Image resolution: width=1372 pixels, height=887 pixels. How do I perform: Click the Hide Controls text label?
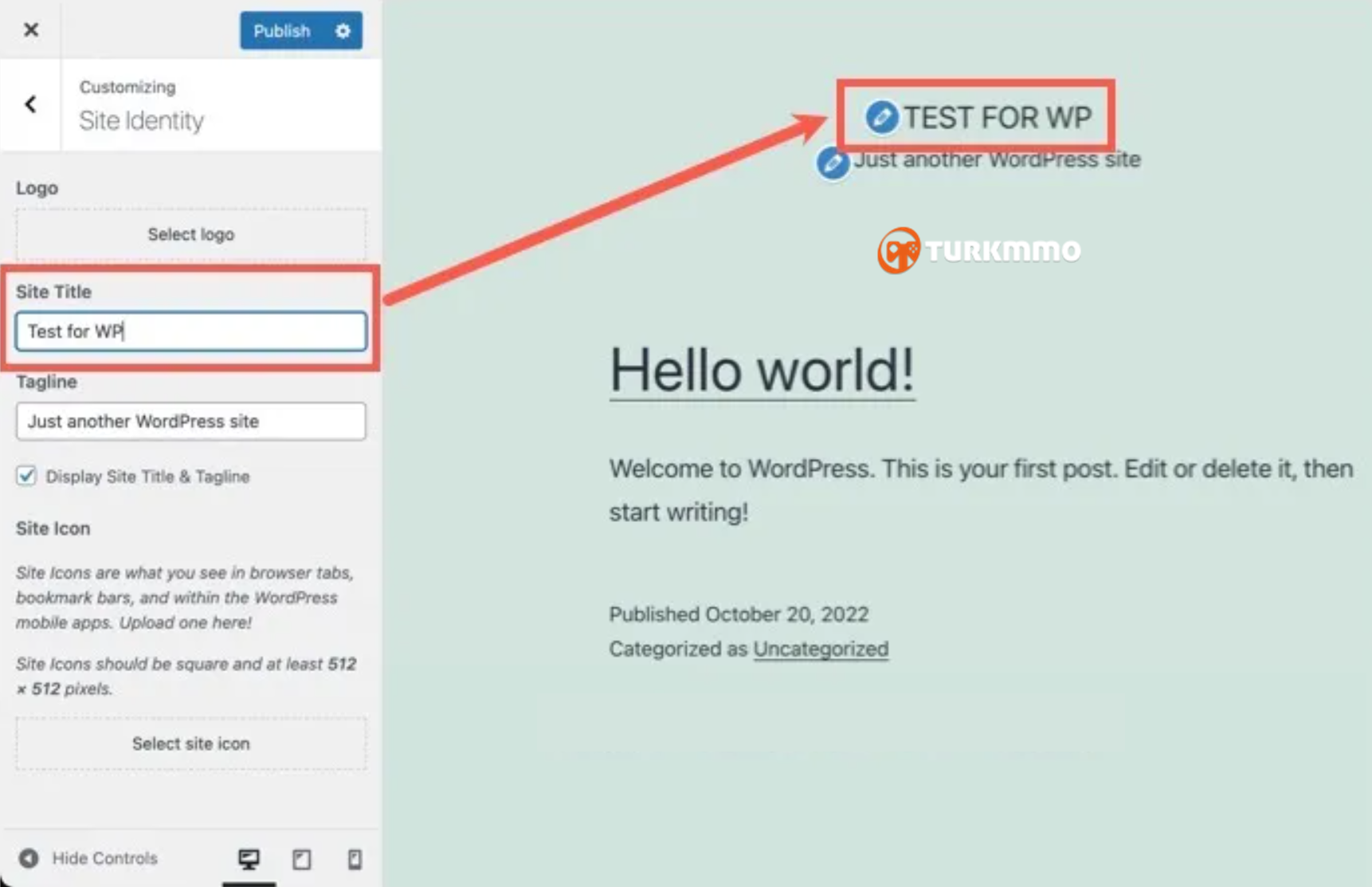coord(104,858)
